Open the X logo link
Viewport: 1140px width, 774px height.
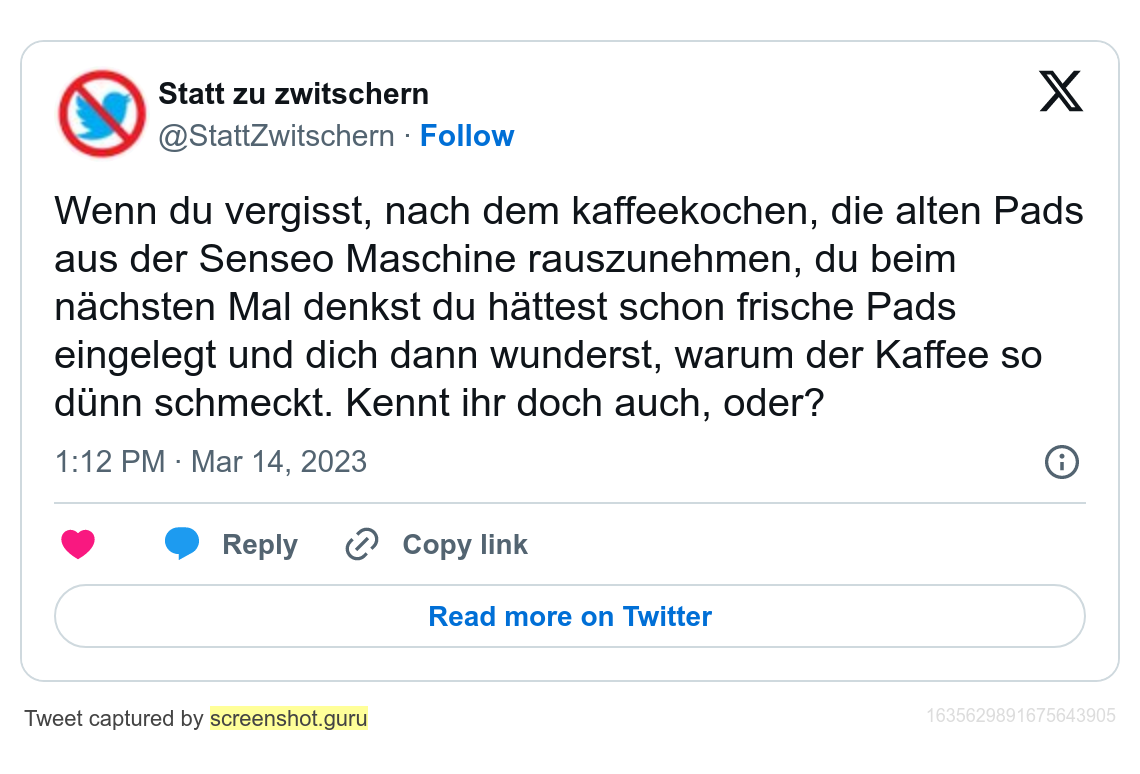point(1061,92)
